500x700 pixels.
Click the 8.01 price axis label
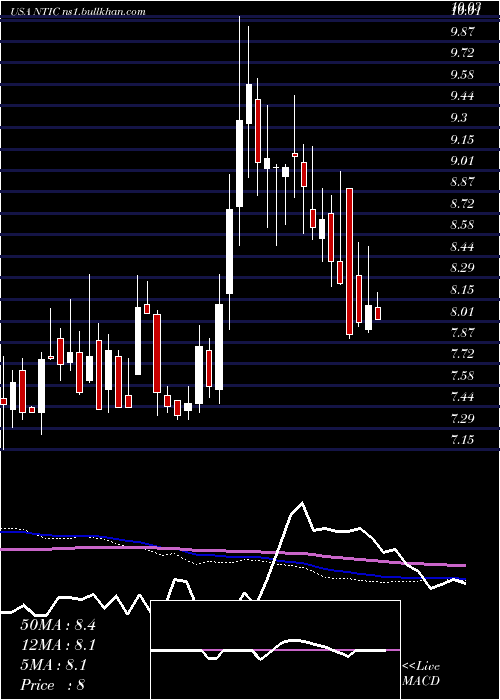[x=462, y=311]
